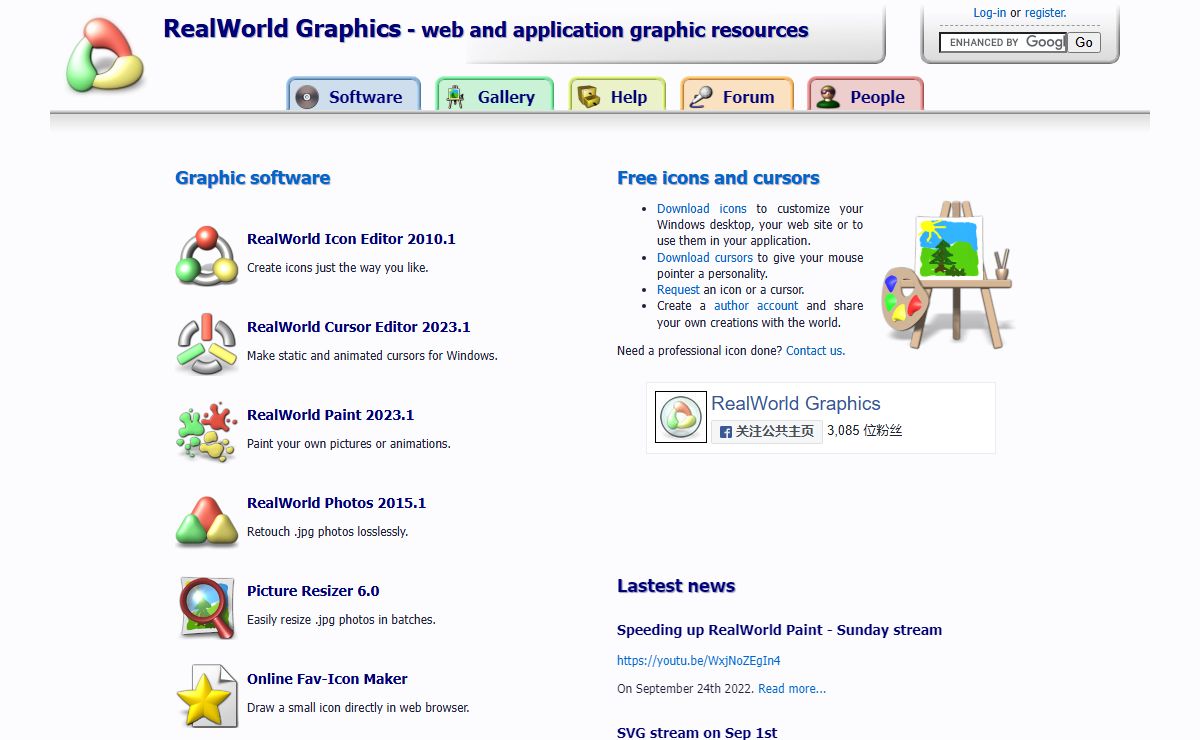Image resolution: width=1200 pixels, height=740 pixels.
Task: Click the Facebook follow page button
Action: tap(767, 431)
